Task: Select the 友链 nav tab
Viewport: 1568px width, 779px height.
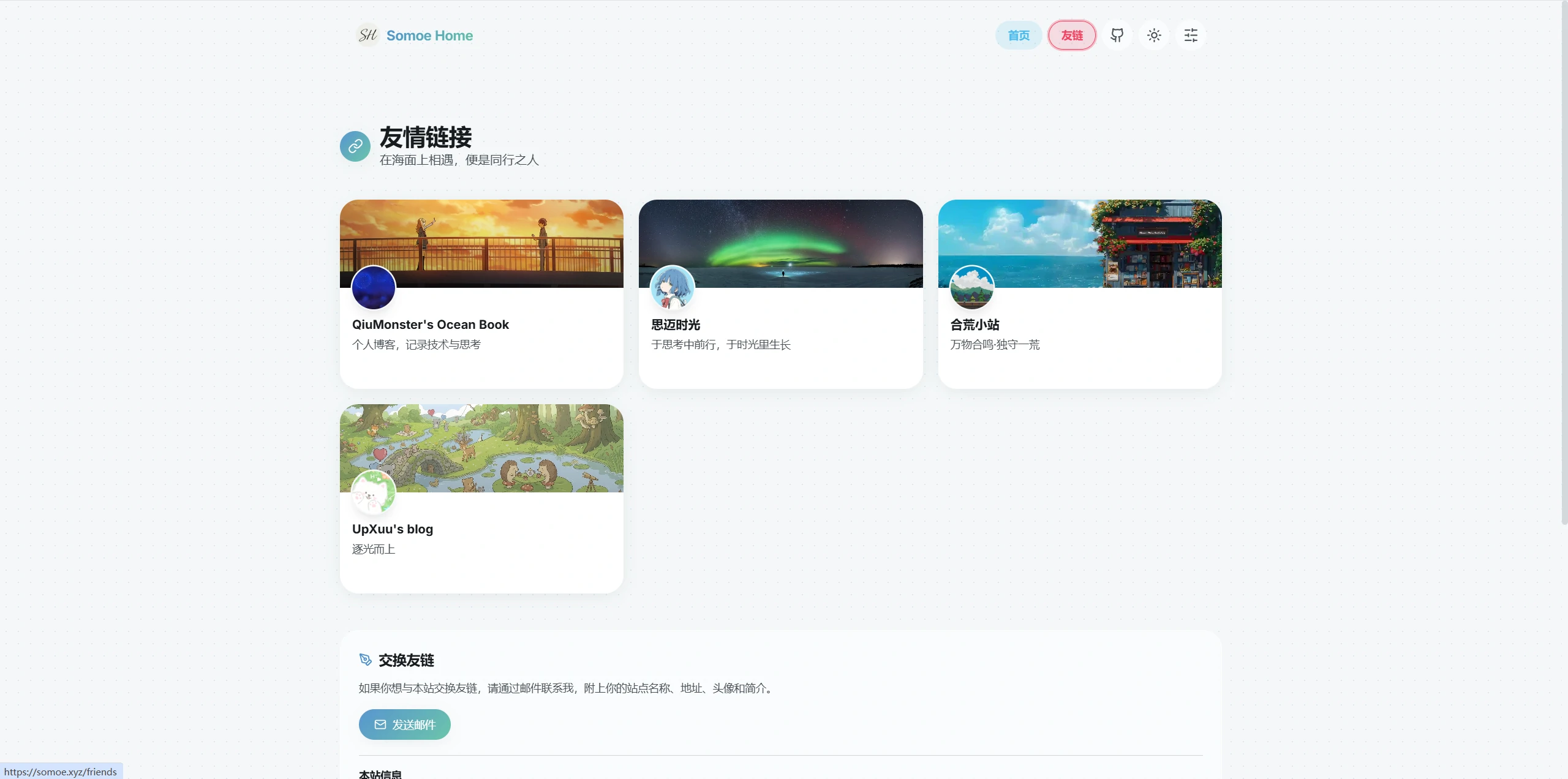Action: (x=1072, y=36)
